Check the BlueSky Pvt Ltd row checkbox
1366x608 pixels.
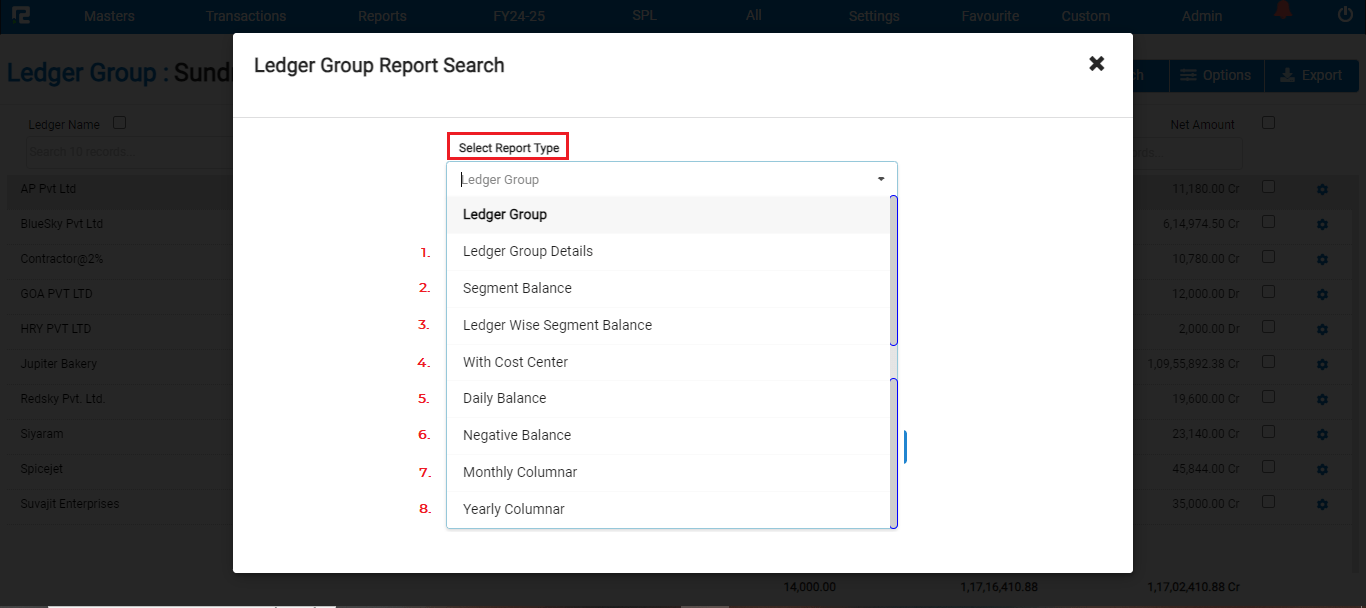coord(1268,222)
